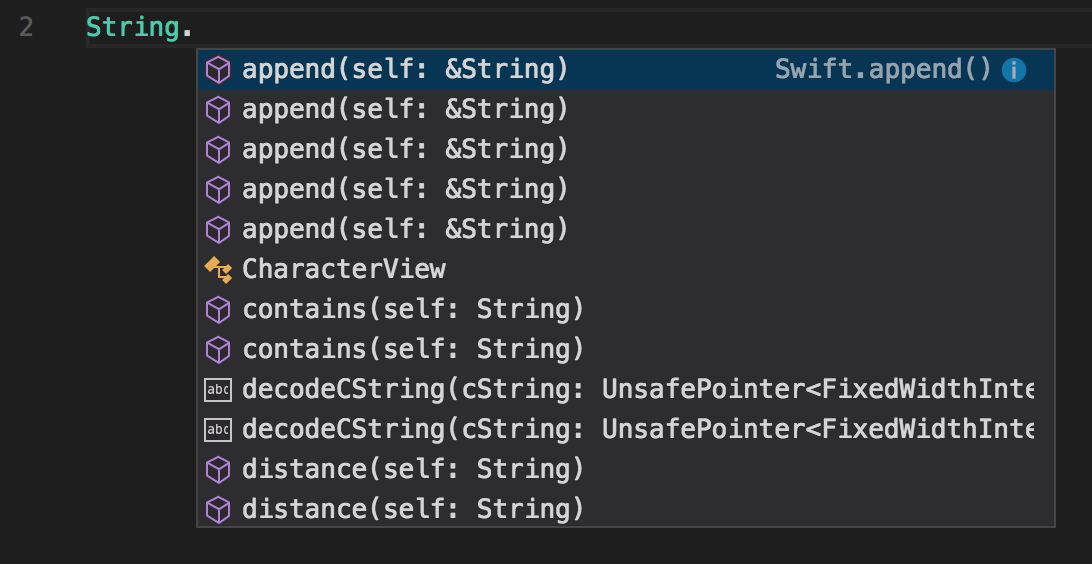Click the cube icon of the highlighted append row
The image size is (1092, 564).
218,70
